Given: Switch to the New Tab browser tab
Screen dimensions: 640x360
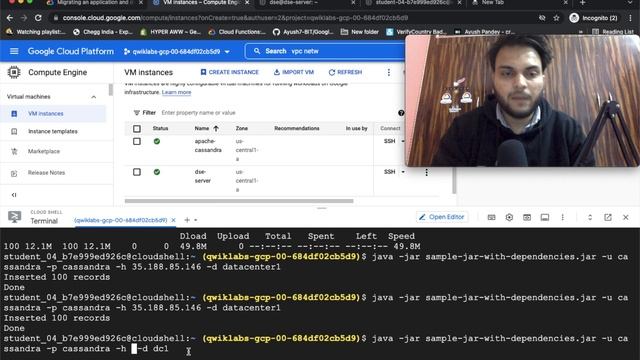Looking at the screenshot, I should [x=519, y=3].
